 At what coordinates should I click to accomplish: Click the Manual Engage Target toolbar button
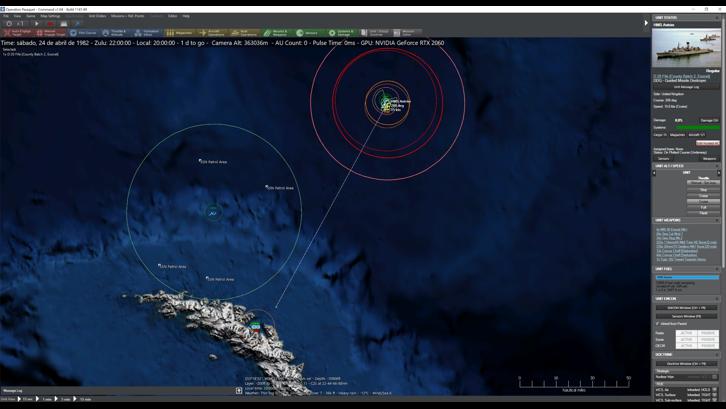point(51,33)
